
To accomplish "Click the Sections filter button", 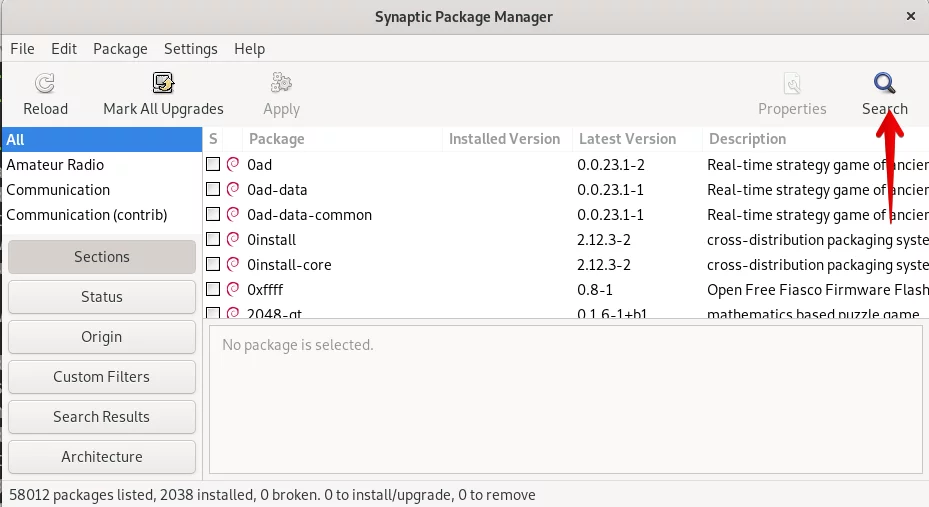I will pyautogui.click(x=102, y=256).
